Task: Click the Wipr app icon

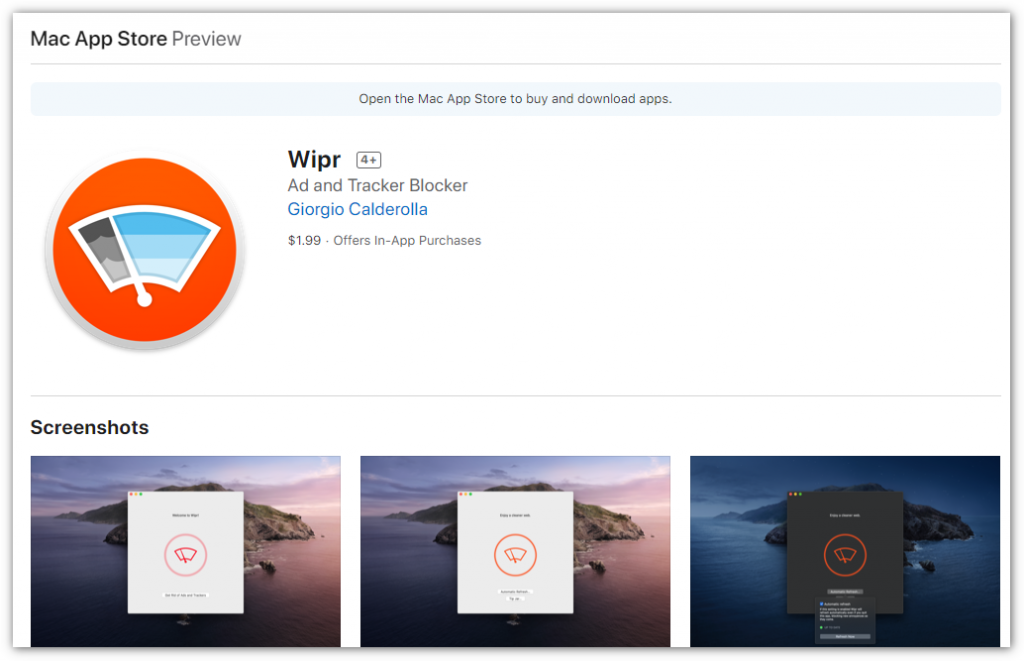Action: point(144,250)
